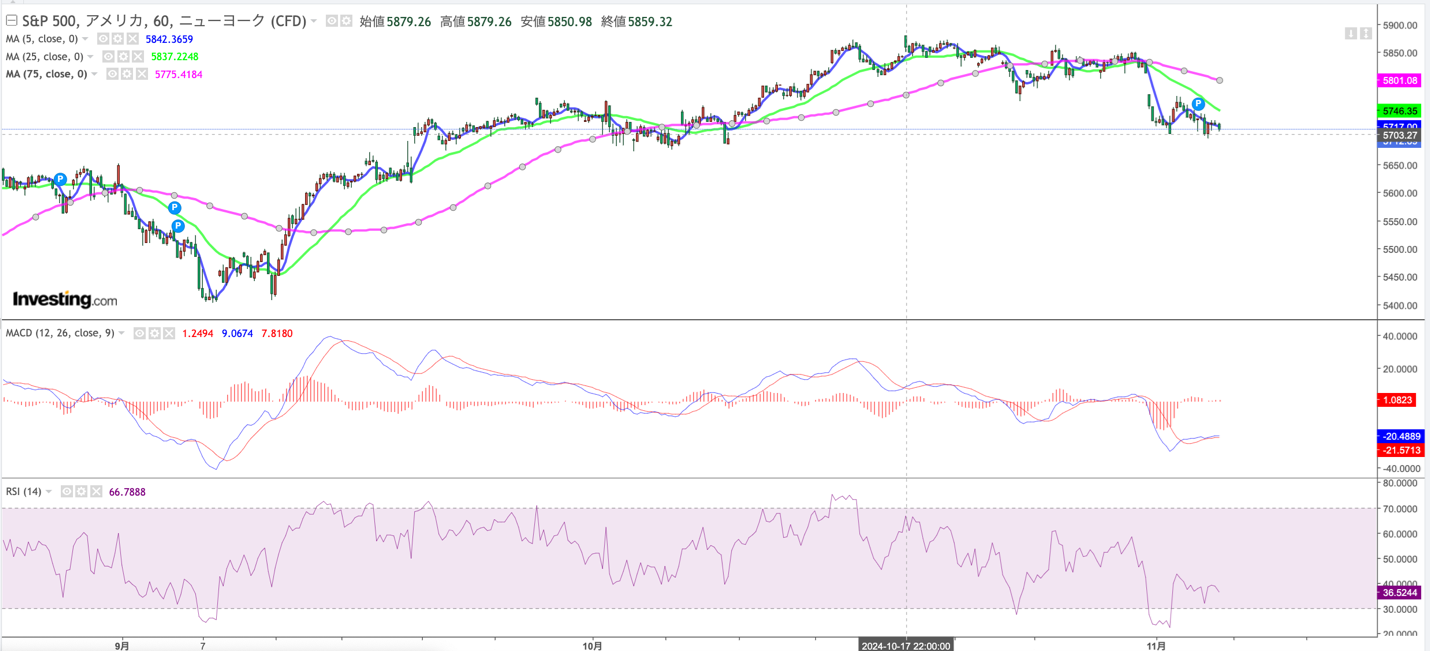
Task: Click the Investing.com logo link
Action: pyautogui.click(x=65, y=299)
